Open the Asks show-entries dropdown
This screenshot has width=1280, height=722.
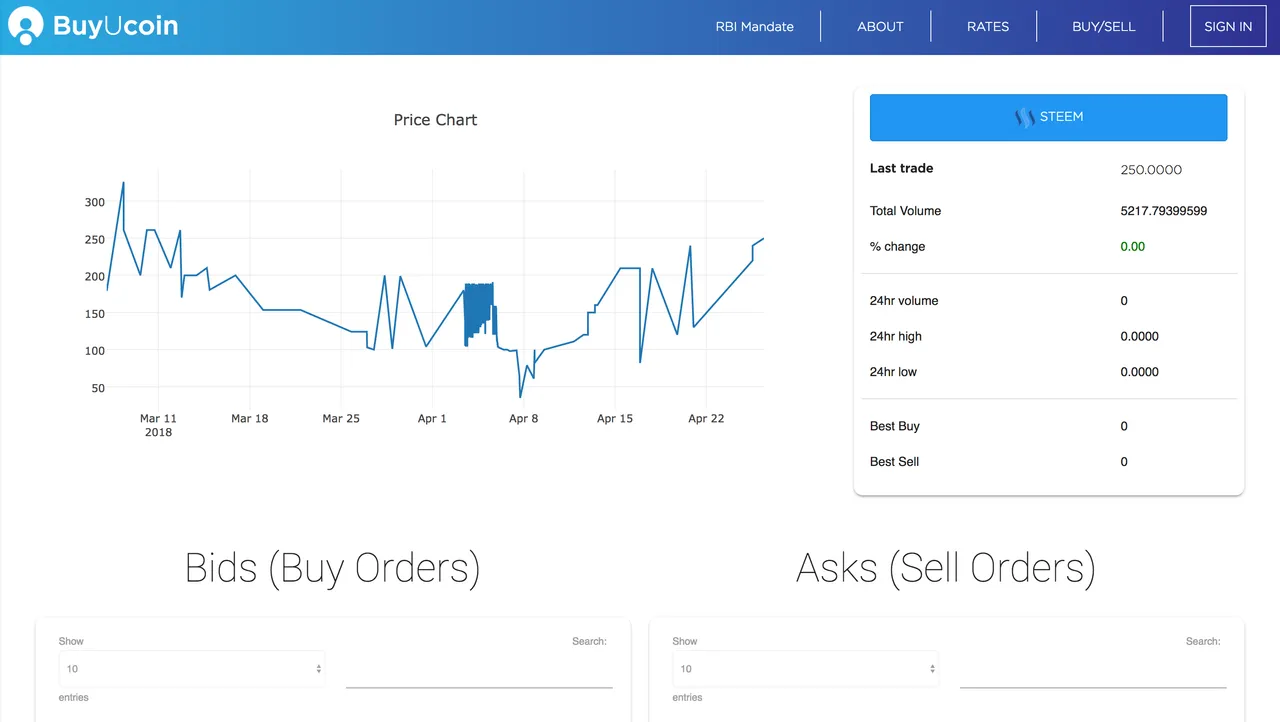[x=806, y=669]
